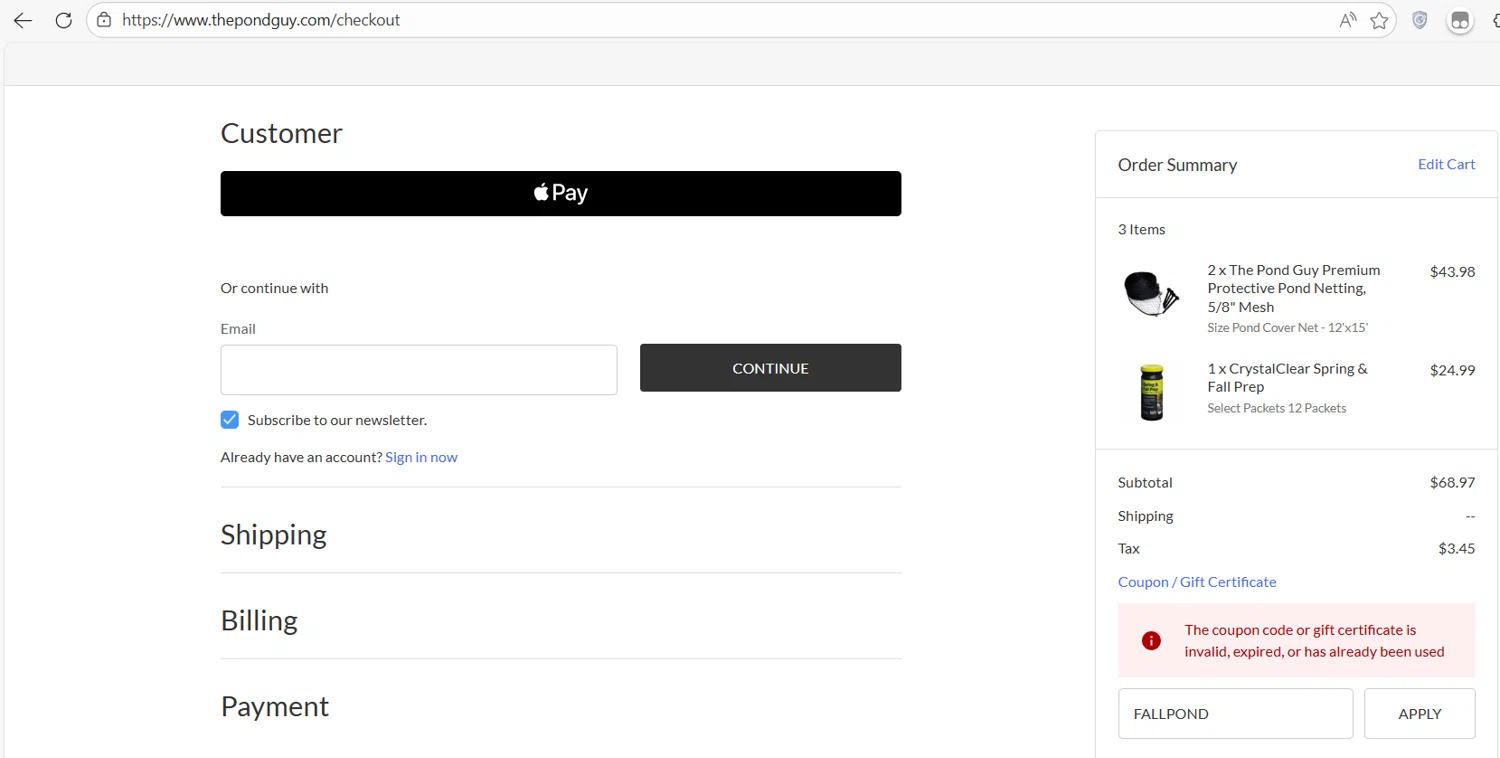Pay with the Apple Pay button

pyautogui.click(x=561, y=193)
